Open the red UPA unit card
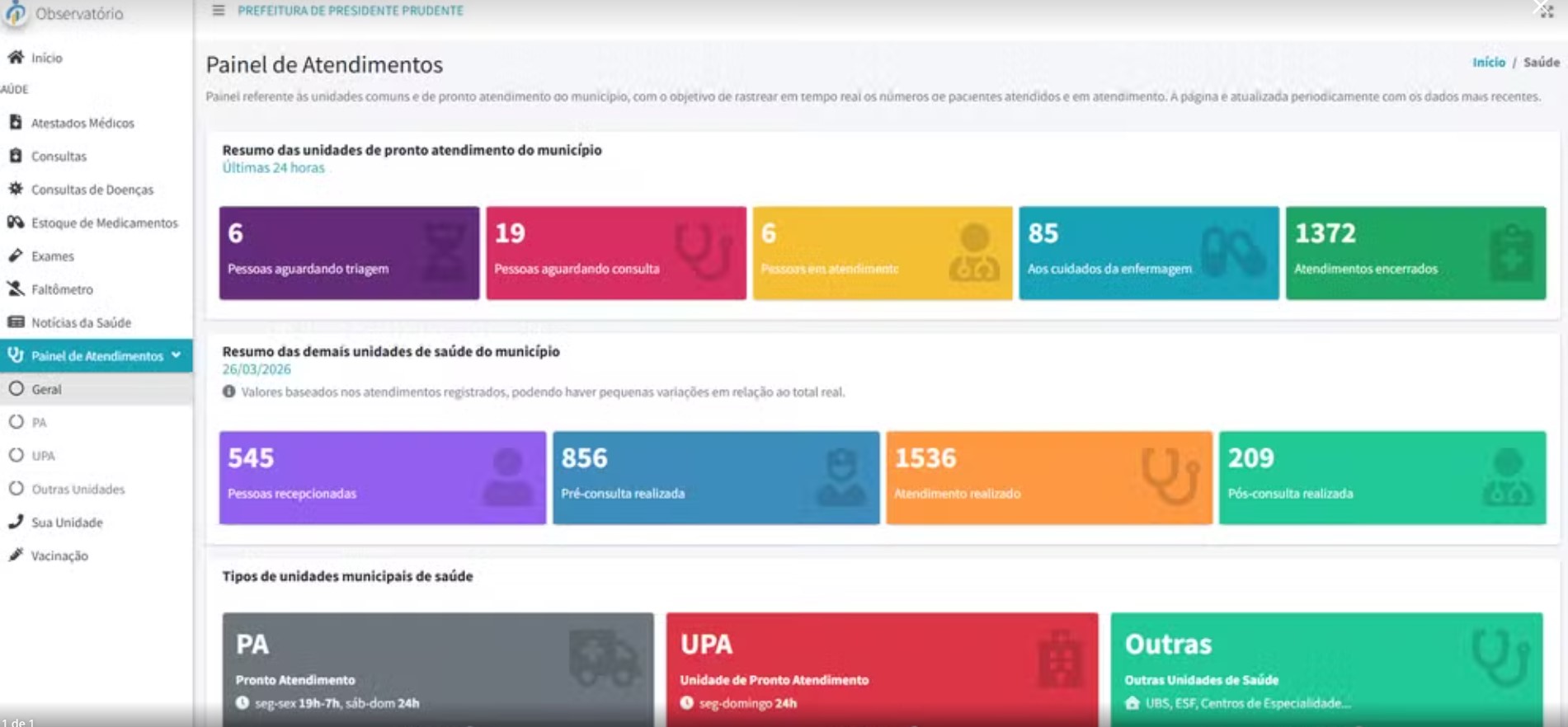Screen dimensions: 1568x727 coord(881,668)
